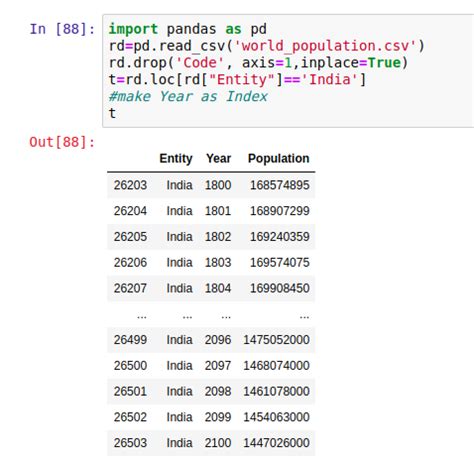474x460 pixels.
Task: Click the rd.drop('Code') code line
Action: [x=258, y=63]
